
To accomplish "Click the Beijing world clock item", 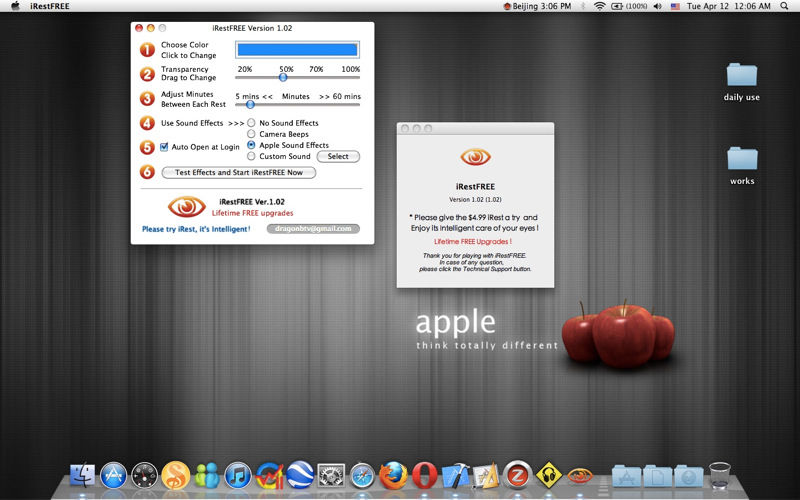I will coord(537,6).
